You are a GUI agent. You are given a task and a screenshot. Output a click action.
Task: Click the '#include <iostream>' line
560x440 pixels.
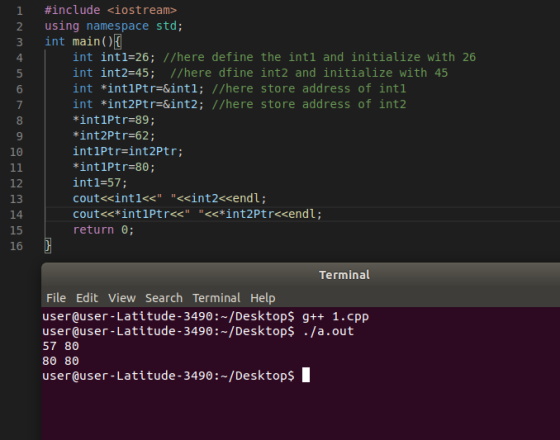[x=111, y=10]
